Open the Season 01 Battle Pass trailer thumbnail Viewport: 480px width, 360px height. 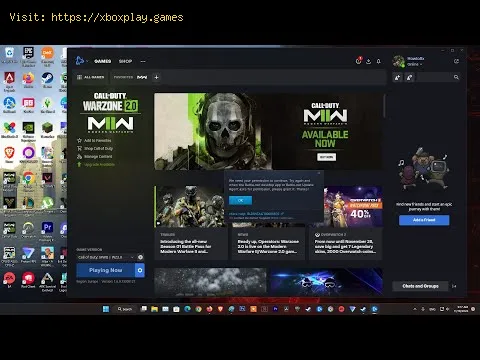(190, 207)
